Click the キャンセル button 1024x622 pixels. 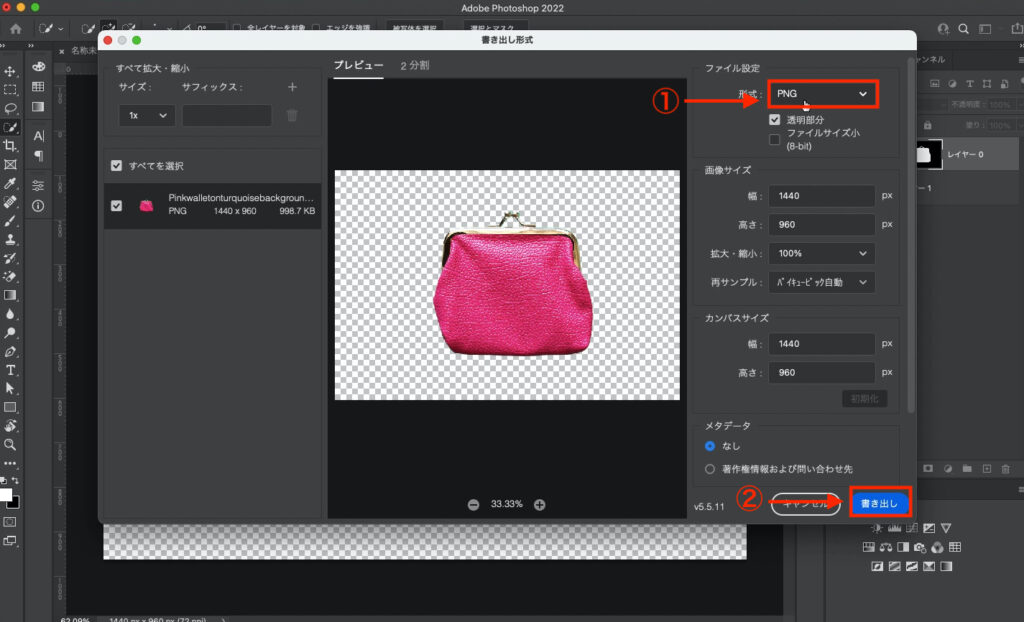[x=806, y=503]
